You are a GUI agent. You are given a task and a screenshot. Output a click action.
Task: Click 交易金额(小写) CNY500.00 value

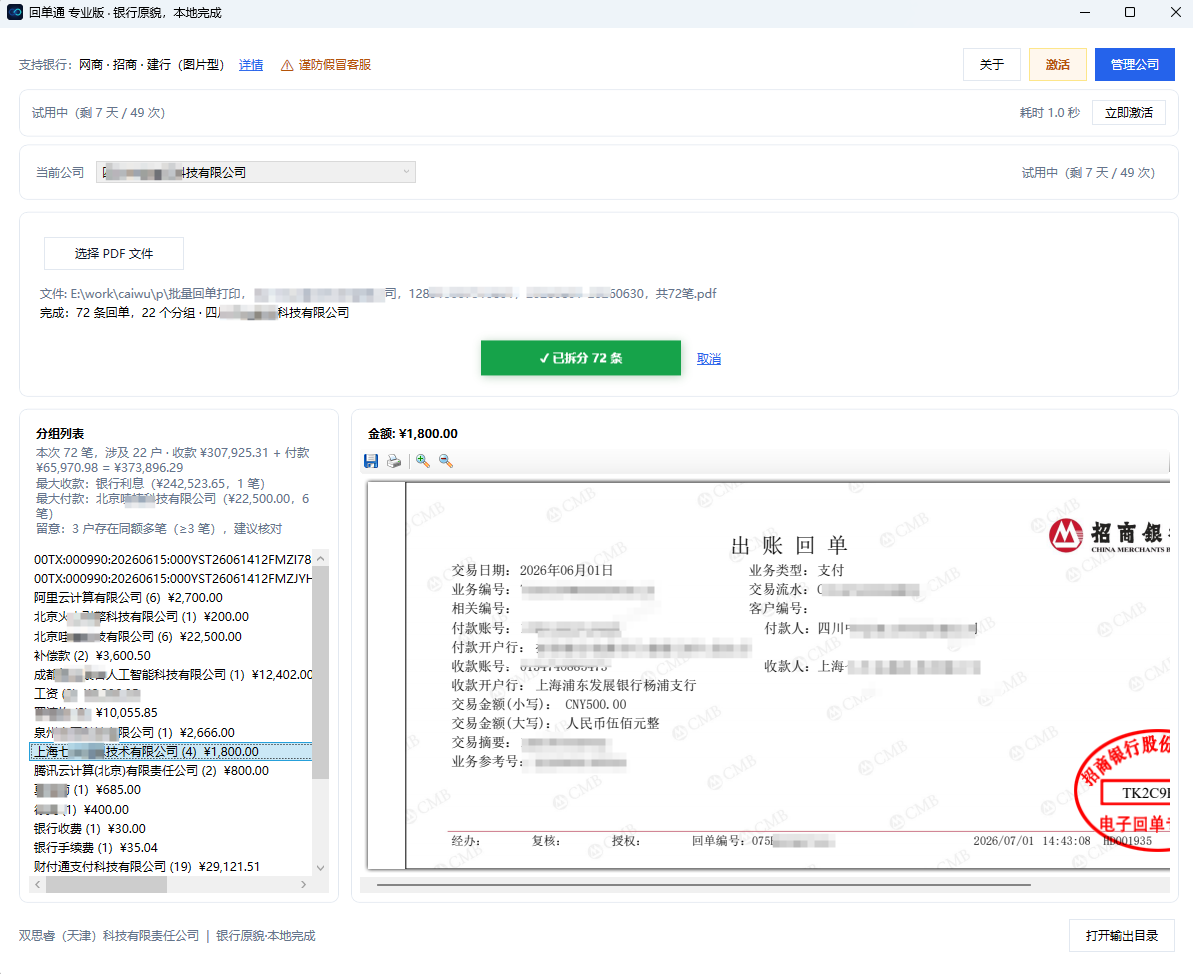tap(596, 705)
